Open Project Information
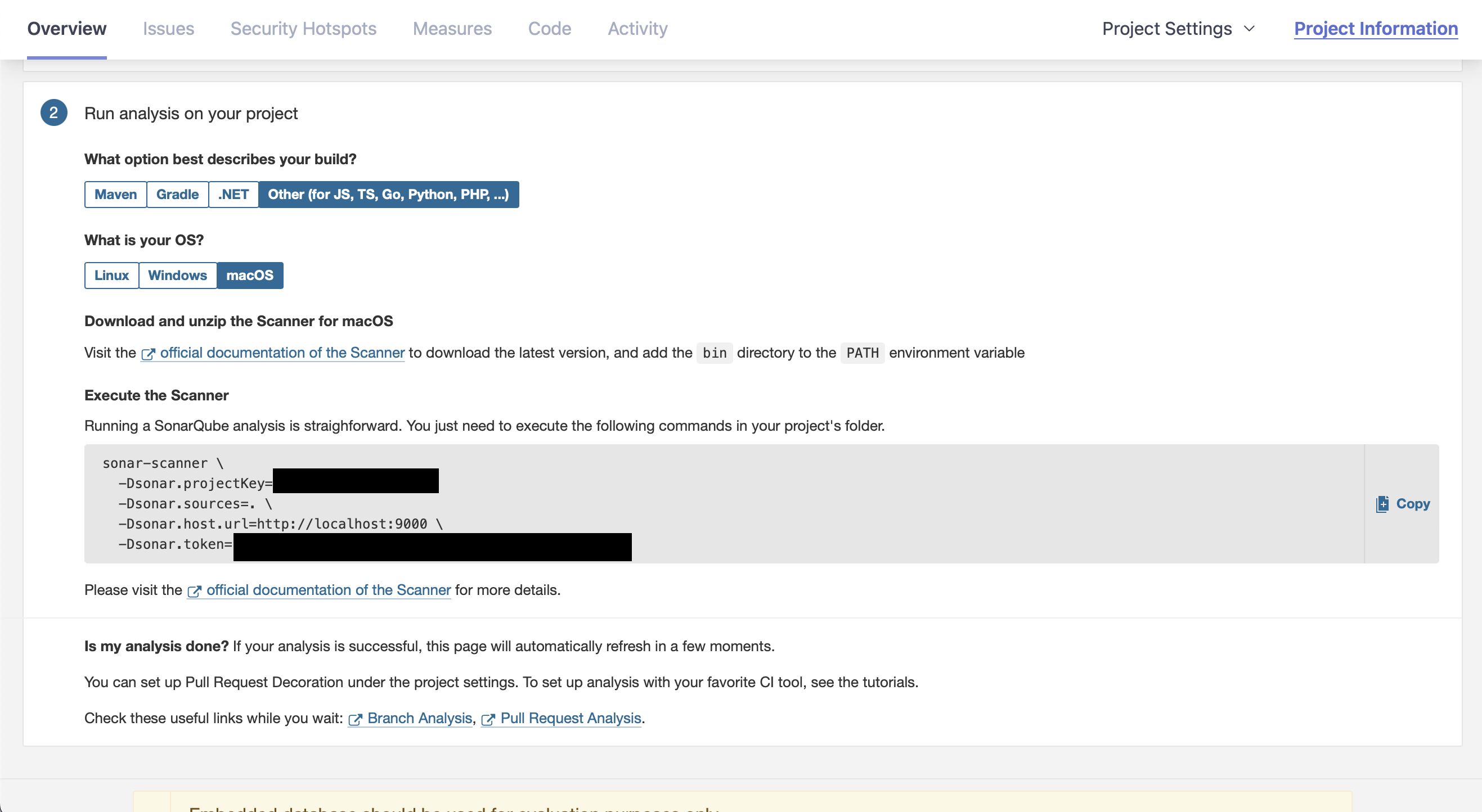The height and width of the screenshot is (812, 1482). click(x=1376, y=28)
